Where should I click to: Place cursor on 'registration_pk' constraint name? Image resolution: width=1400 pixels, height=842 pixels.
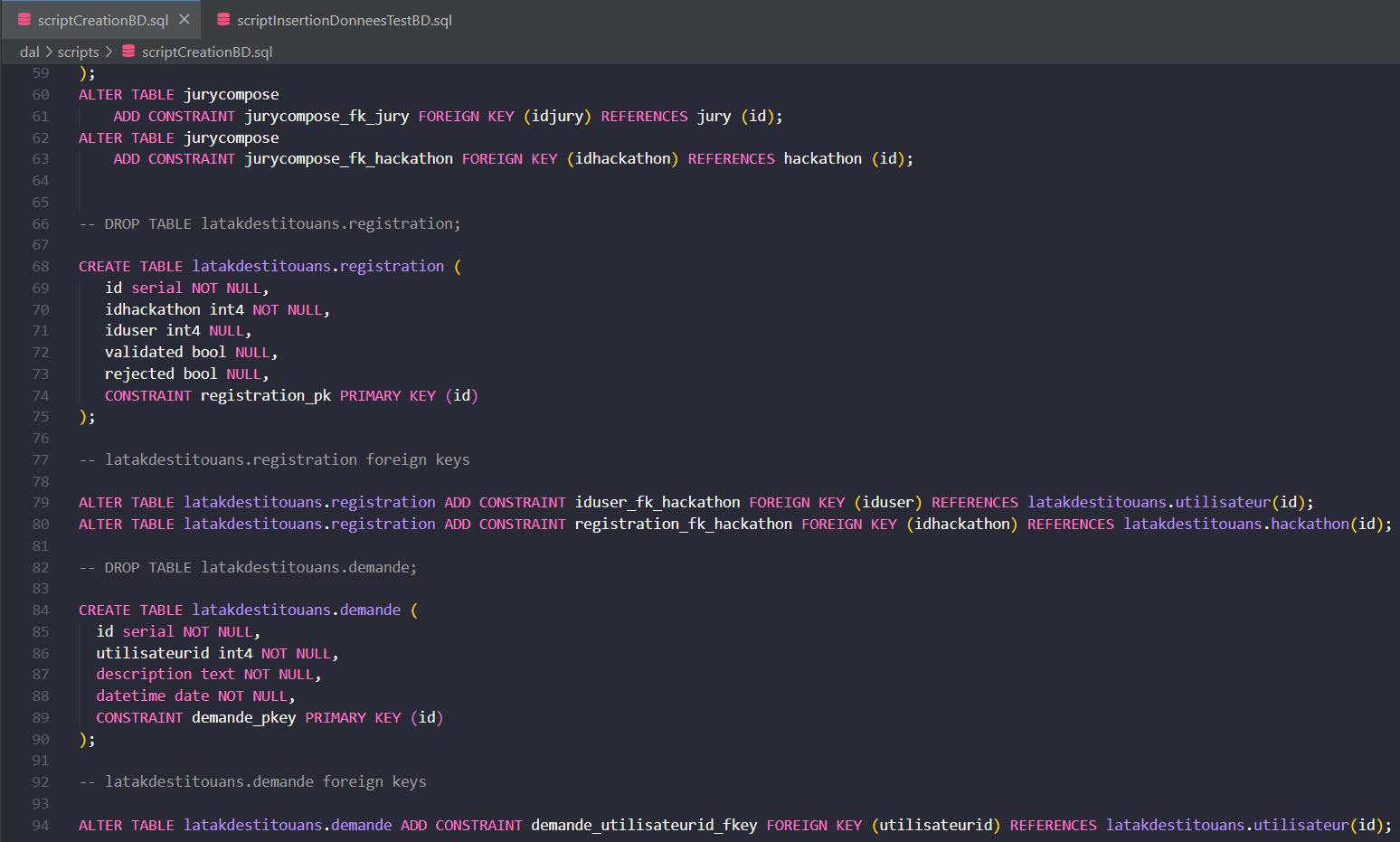[265, 396]
